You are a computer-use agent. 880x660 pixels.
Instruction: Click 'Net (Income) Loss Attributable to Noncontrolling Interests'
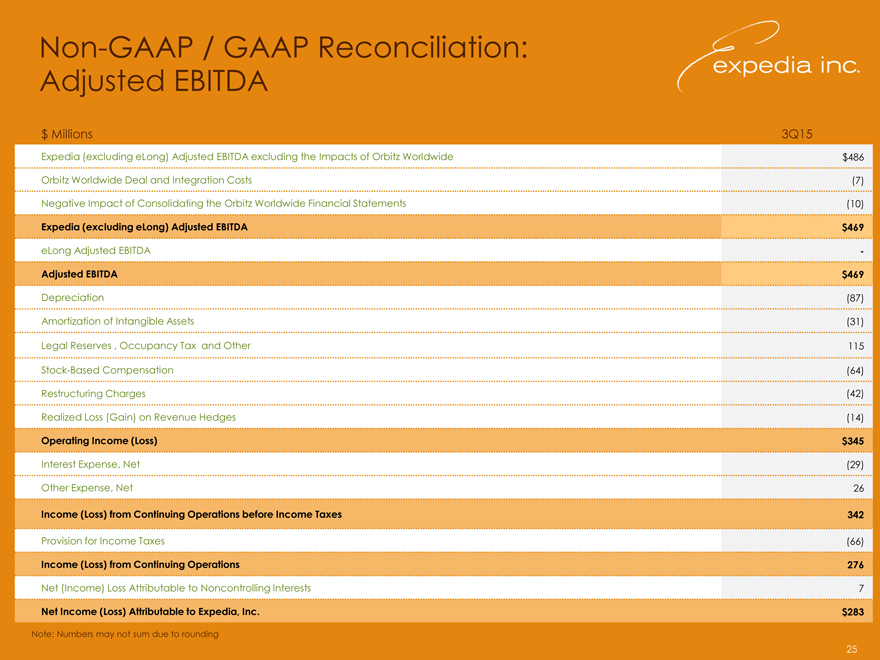[176, 588]
